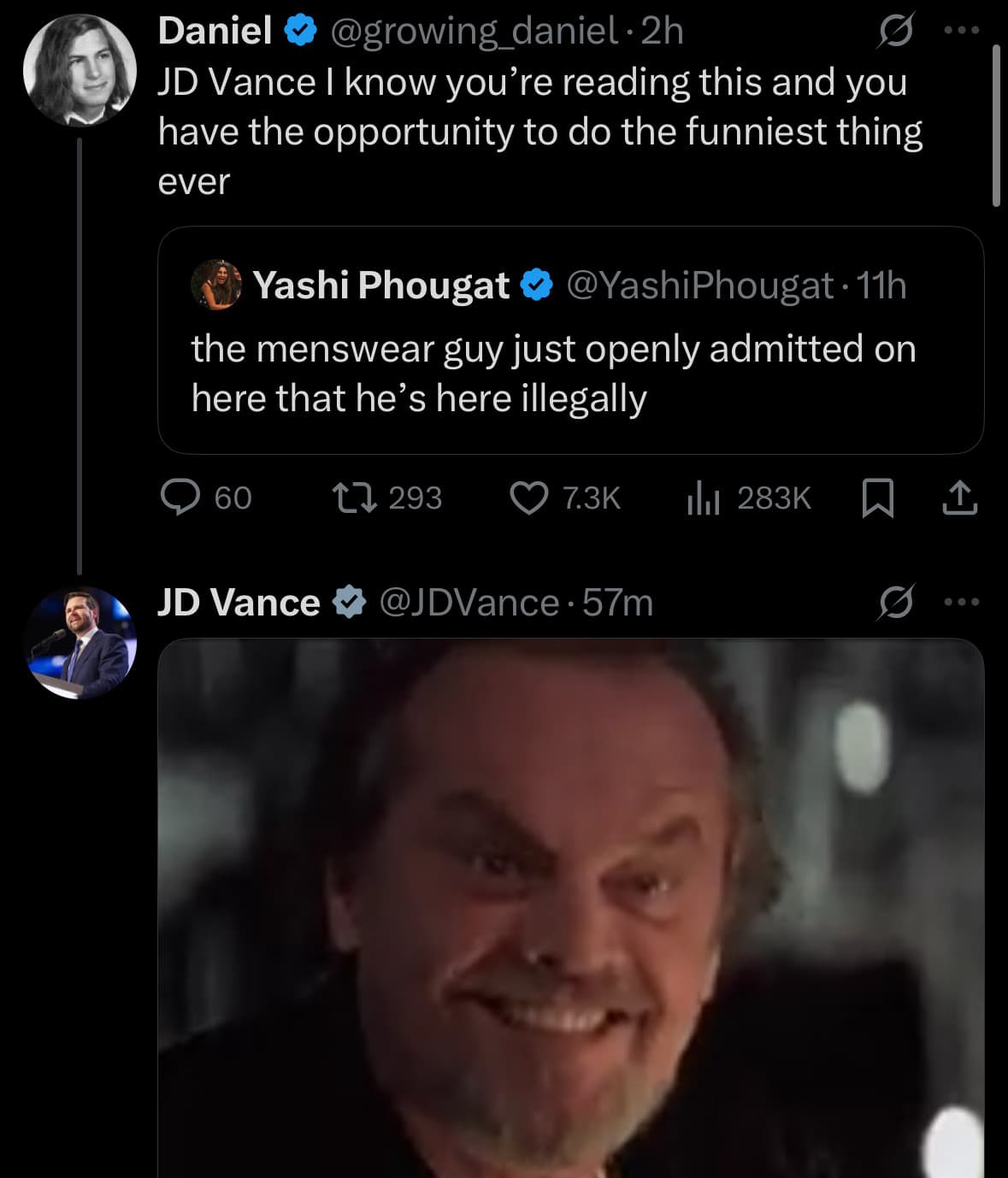Click the JD Vance display name
The height and width of the screenshot is (1178, 1008).
pyautogui.click(x=239, y=603)
